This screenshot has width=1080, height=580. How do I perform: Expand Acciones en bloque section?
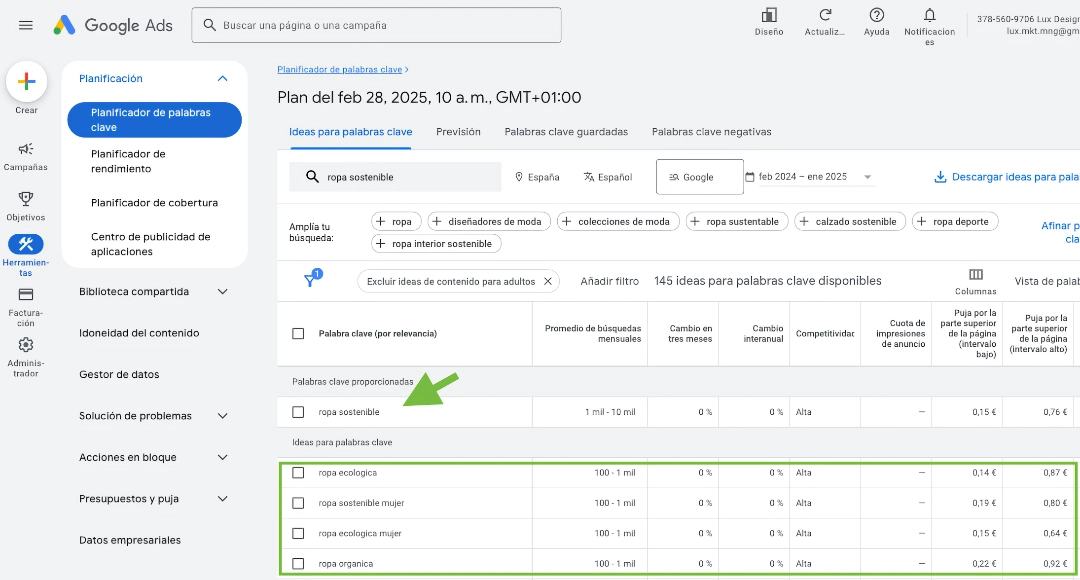pos(222,457)
